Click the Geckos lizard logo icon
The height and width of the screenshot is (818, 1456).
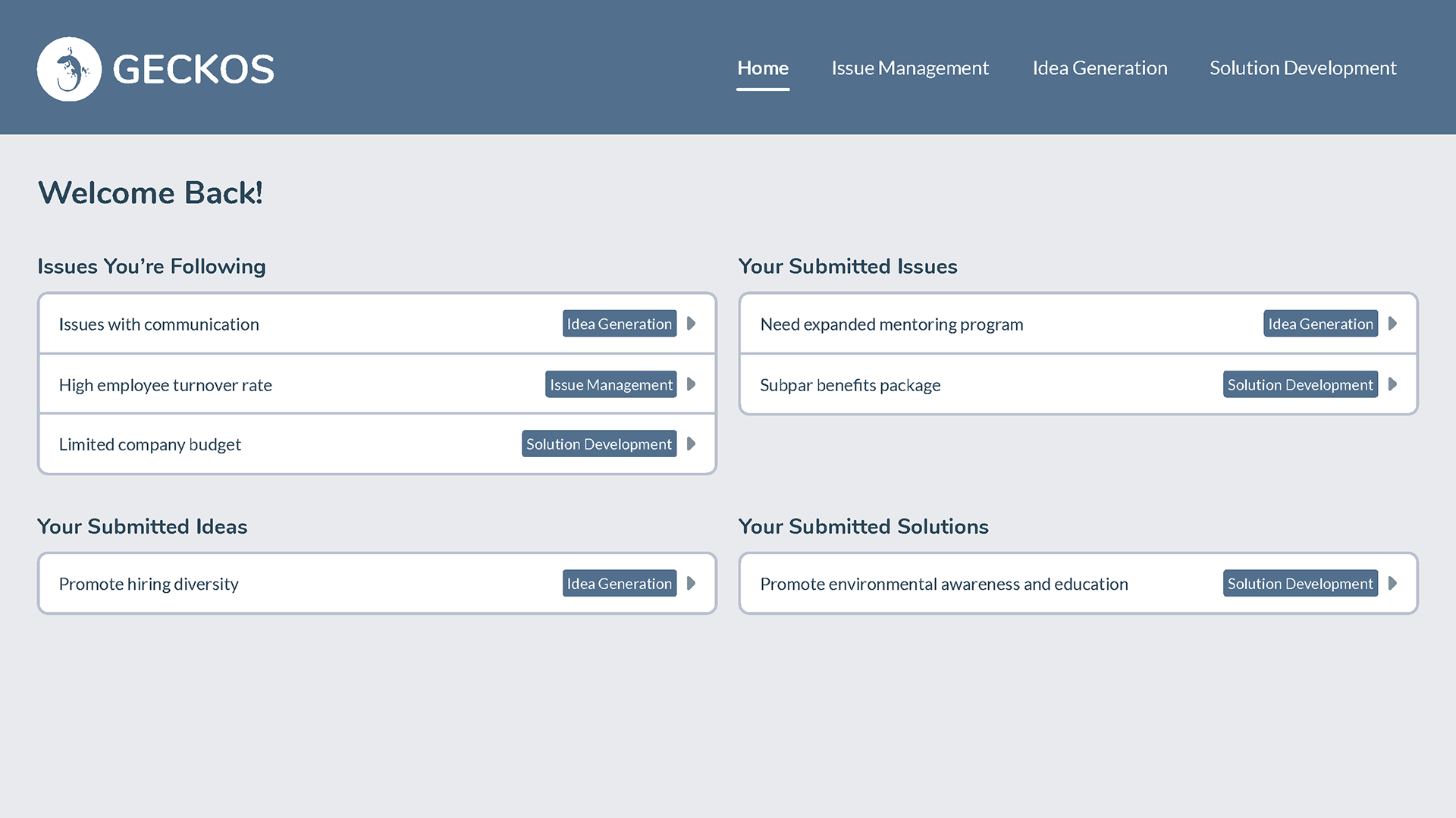(x=69, y=69)
